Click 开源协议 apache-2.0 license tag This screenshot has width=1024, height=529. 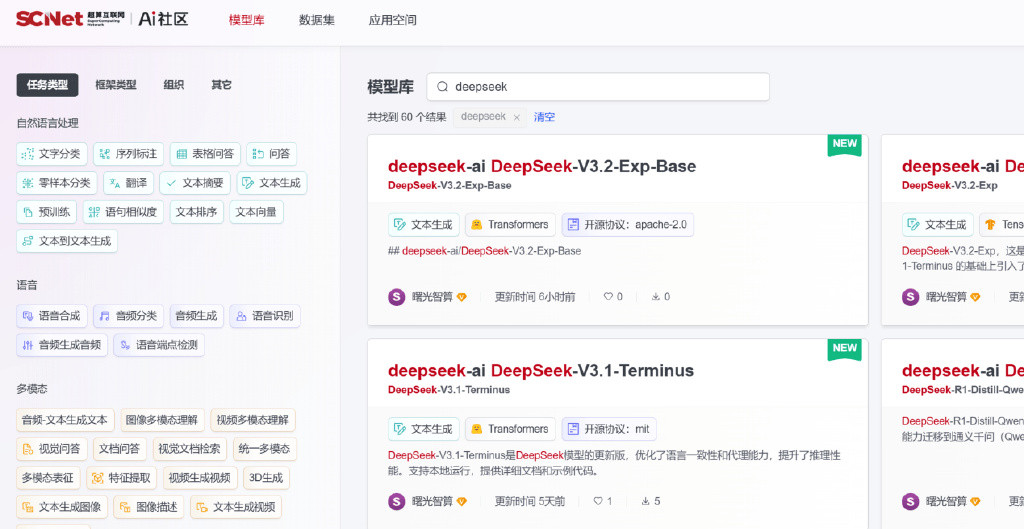[x=628, y=225]
